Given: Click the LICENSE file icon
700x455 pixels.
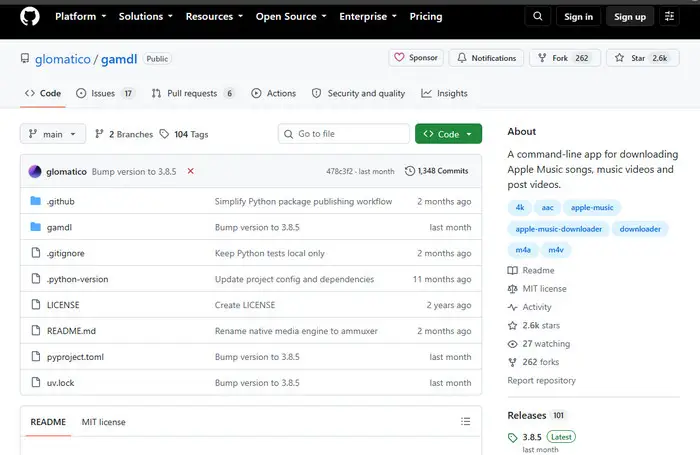Looking at the screenshot, I should click(x=36, y=305).
